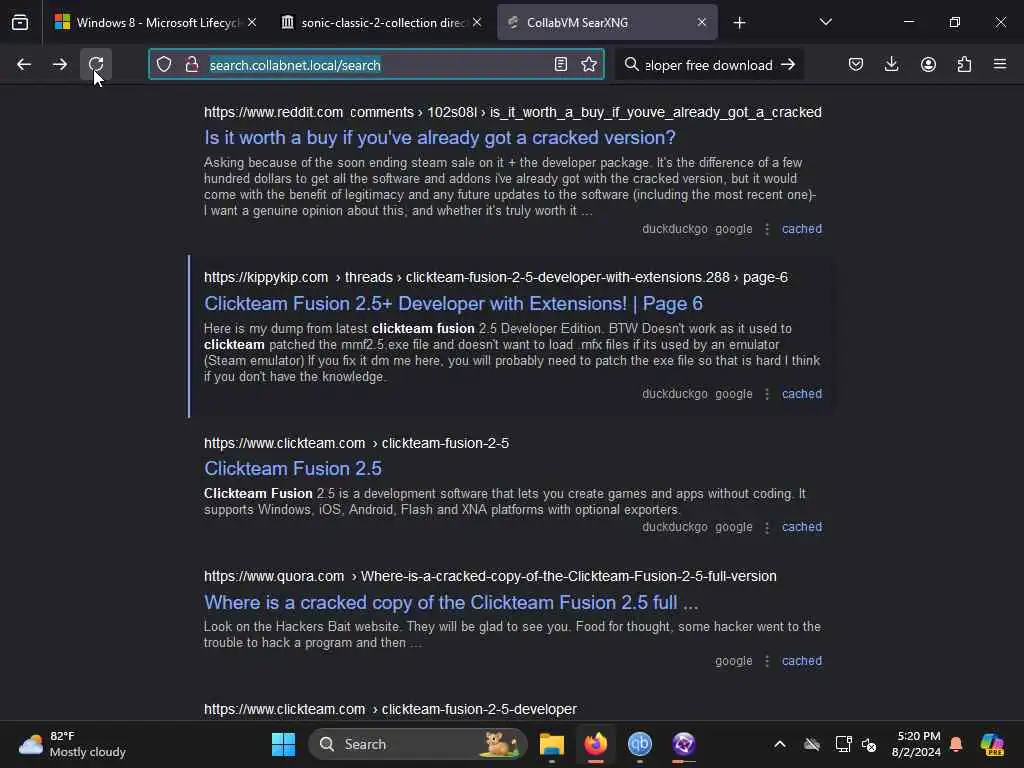This screenshot has height=768, width=1024.
Task: Submit the search with the arrow button
Action: (x=788, y=65)
